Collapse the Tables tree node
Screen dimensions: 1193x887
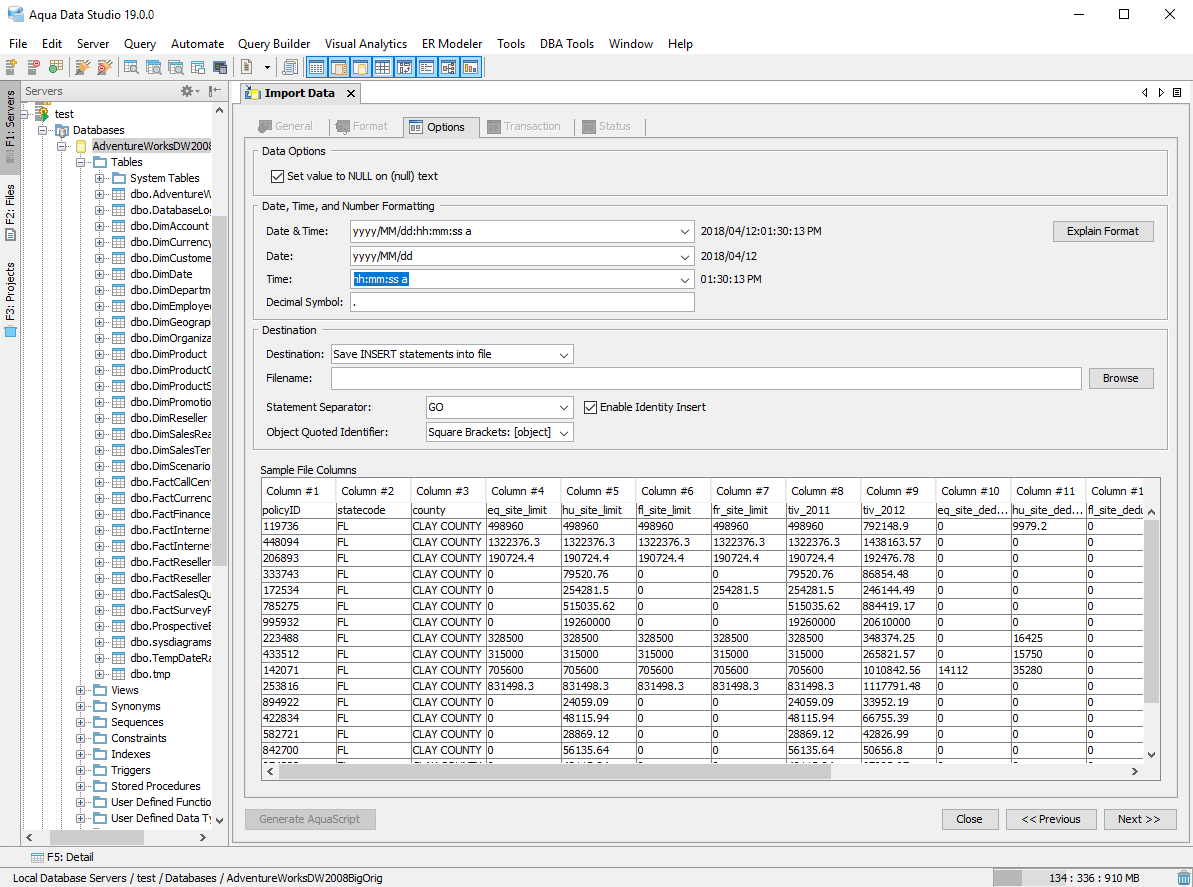coord(81,162)
